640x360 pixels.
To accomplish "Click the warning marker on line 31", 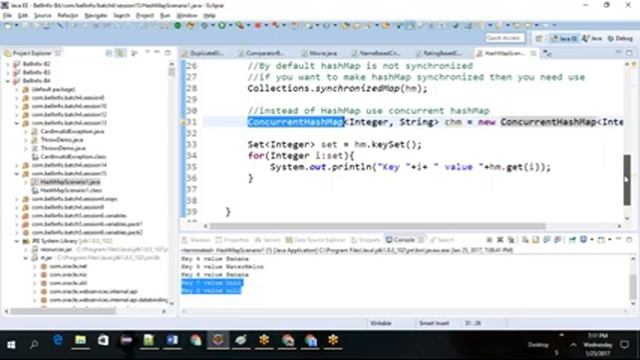I will point(184,122).
